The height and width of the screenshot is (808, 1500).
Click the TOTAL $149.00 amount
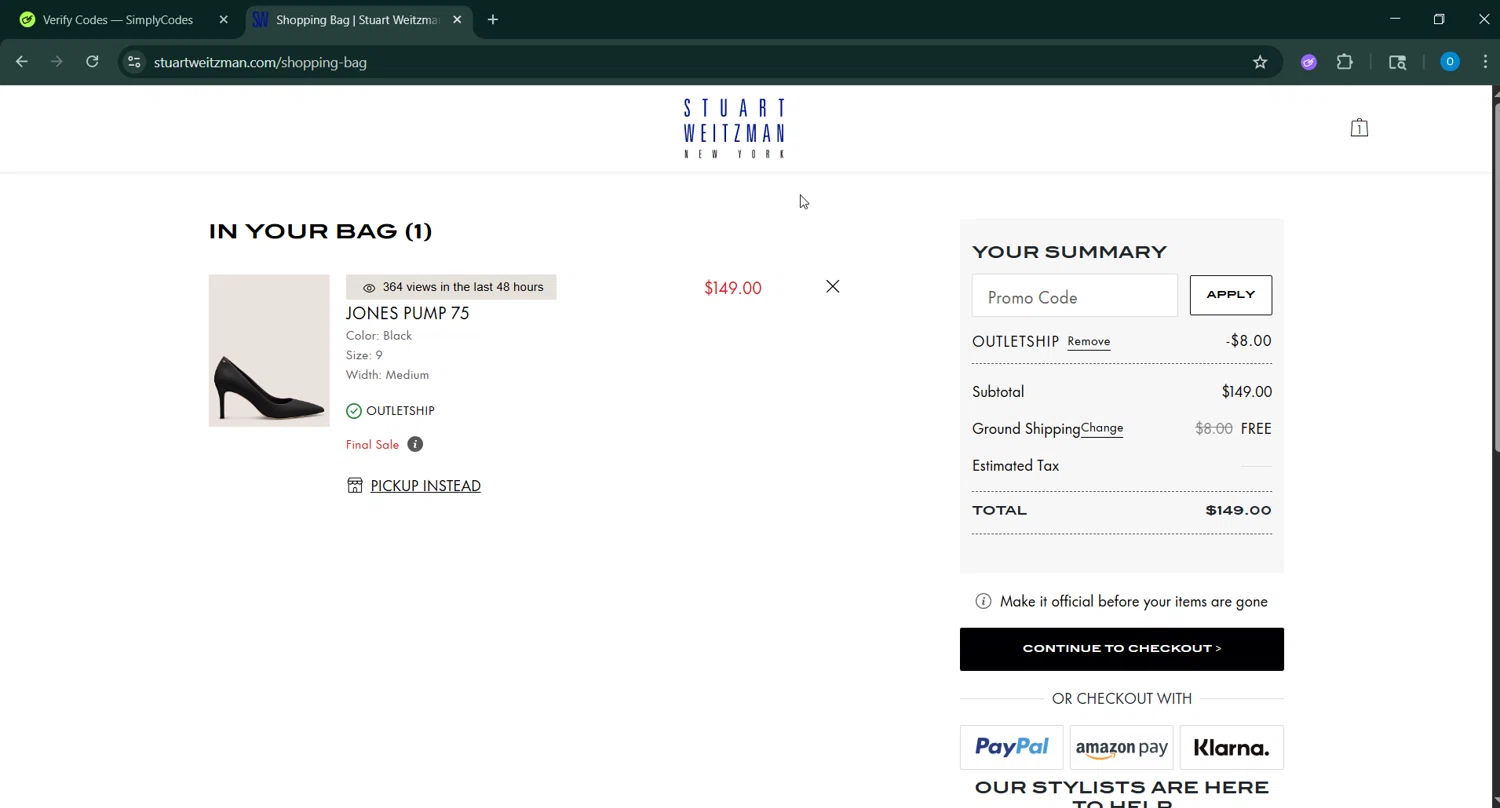1238,510
